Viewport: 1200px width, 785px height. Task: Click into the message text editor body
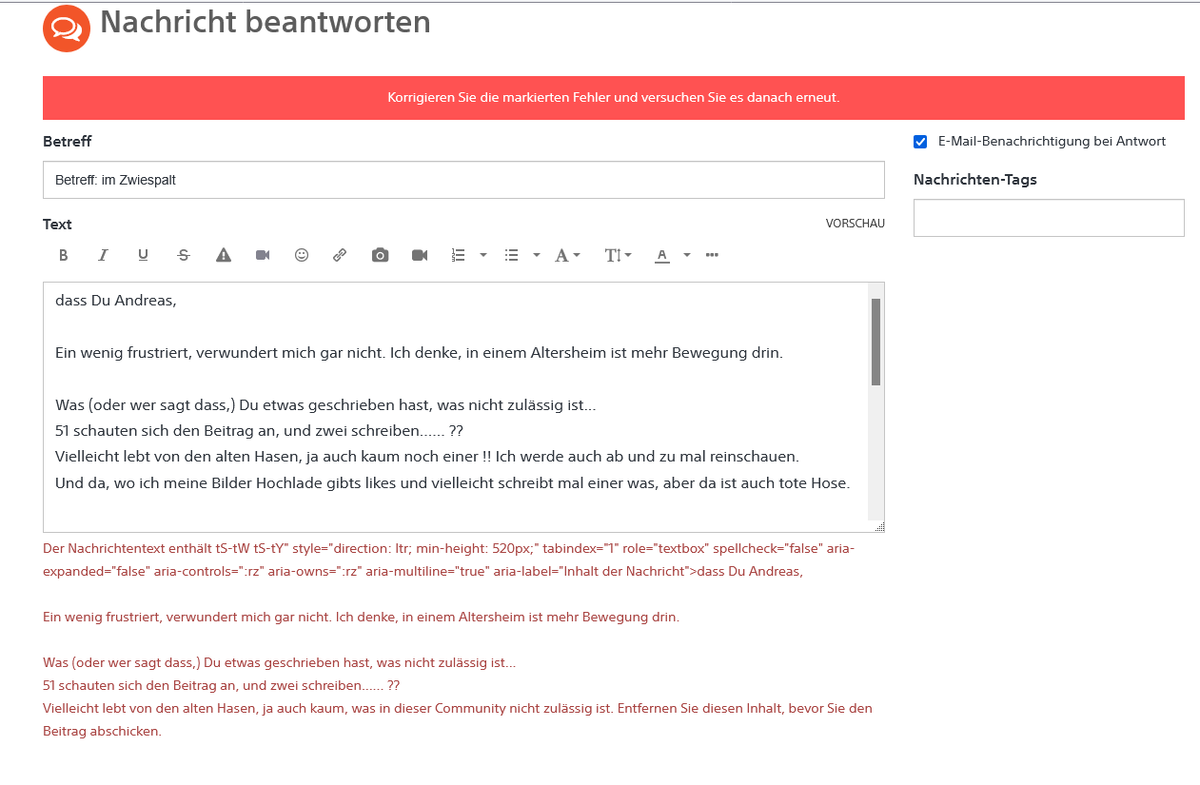pyautogui.click(x=456, y=407)
